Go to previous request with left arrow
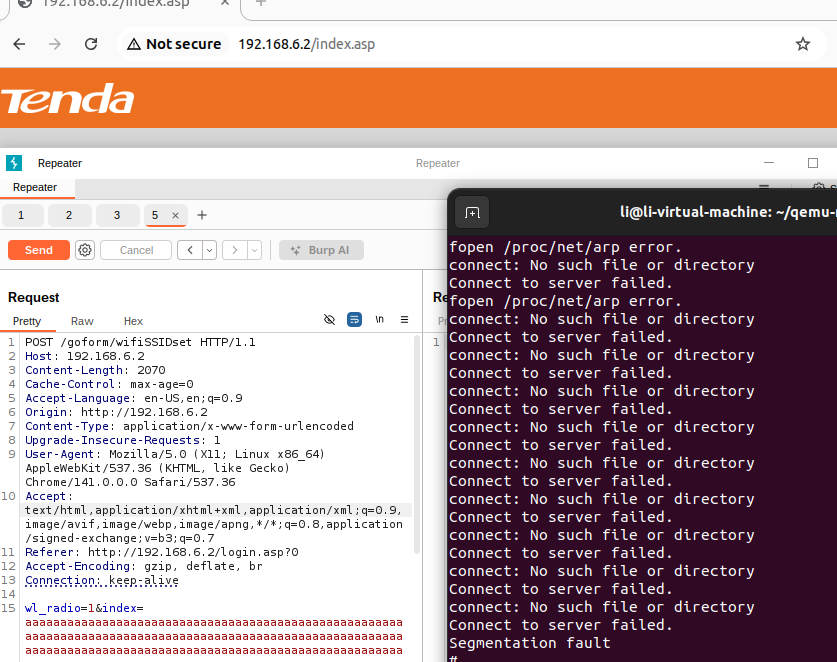Viewport: 837px width, 662px height. (x=190, y=250)
